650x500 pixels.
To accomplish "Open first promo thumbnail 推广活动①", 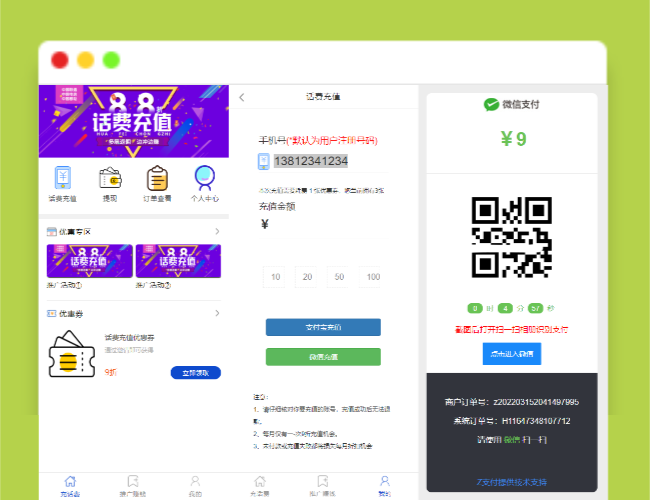I will (90, 261).
